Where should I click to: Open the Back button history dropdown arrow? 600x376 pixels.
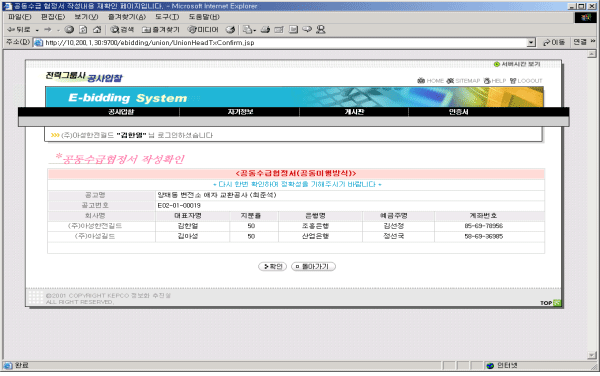[37, 30]
